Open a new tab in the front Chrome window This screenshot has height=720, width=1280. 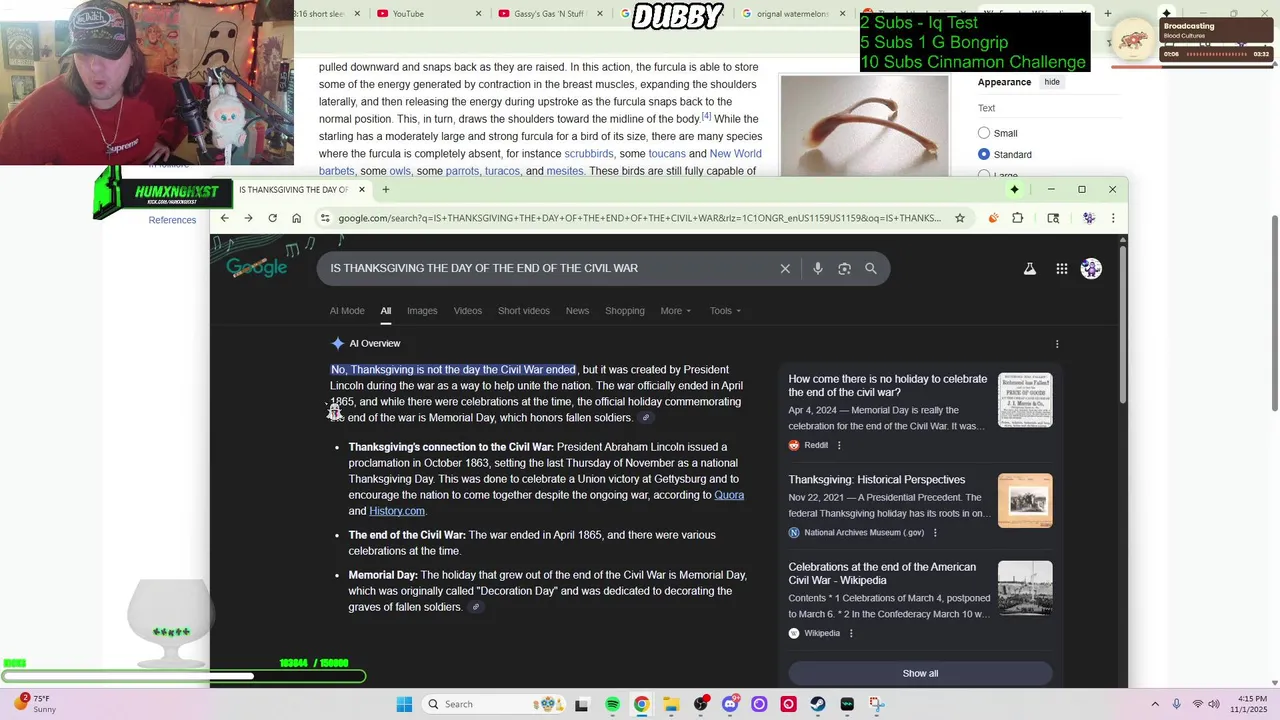385,189
